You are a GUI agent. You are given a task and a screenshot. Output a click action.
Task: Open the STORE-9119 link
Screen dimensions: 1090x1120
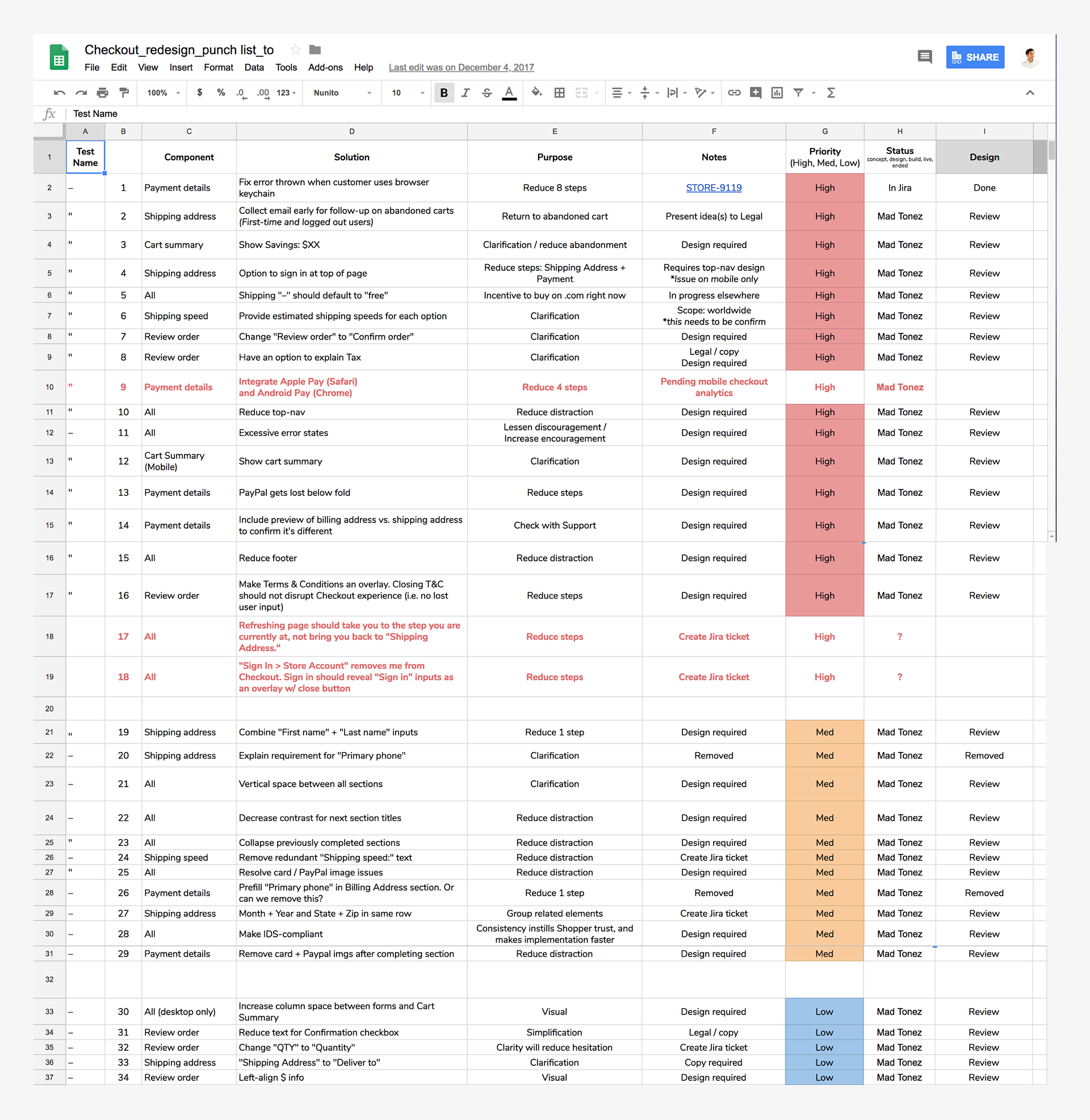714,188
